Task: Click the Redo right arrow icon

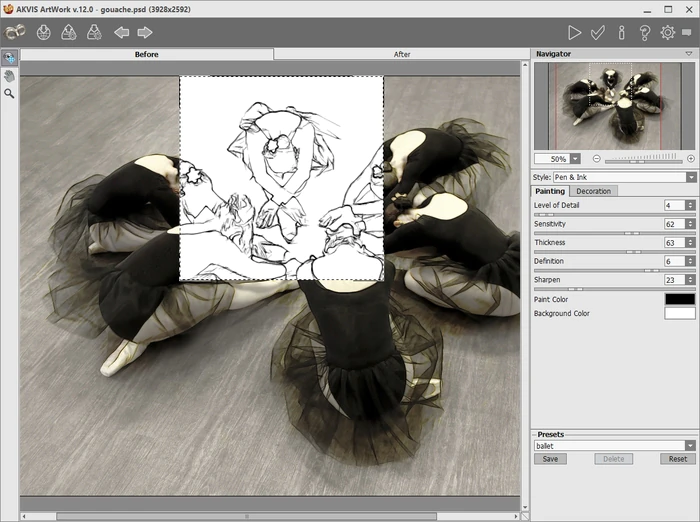Action: point(145,32)
